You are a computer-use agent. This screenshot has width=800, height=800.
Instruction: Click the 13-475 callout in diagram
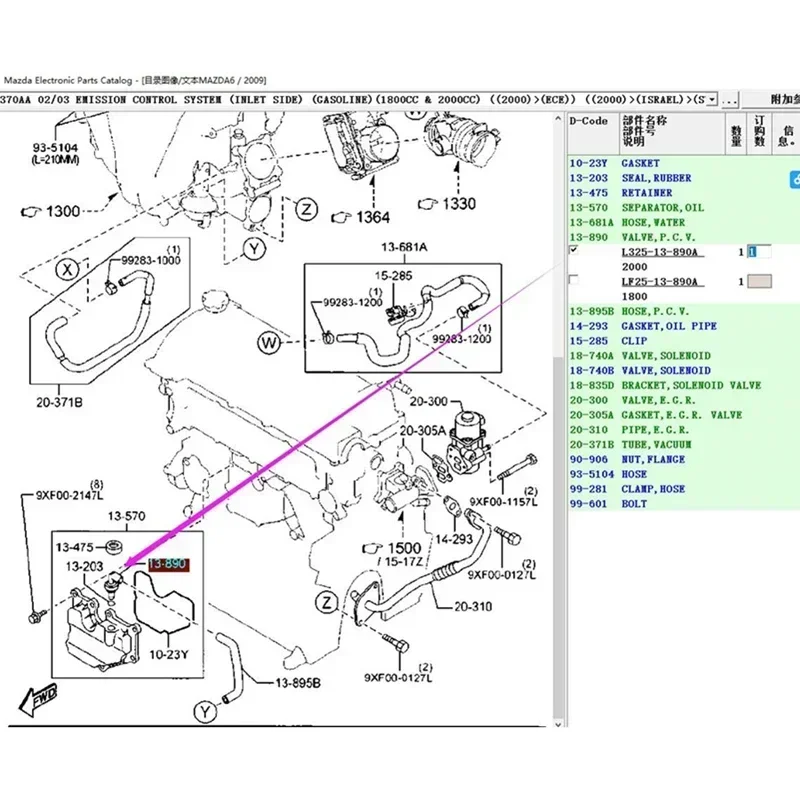point(74,547)
